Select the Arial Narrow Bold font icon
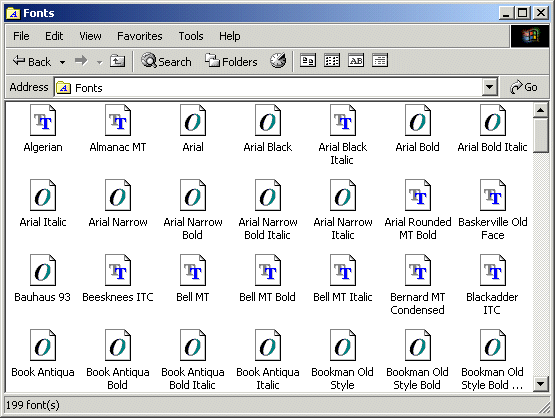The image size is (555, 418). coord(193,195)
